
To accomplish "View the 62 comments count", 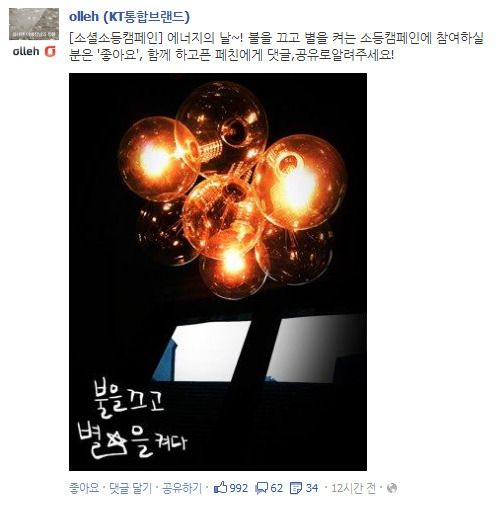I will (276, 488).
